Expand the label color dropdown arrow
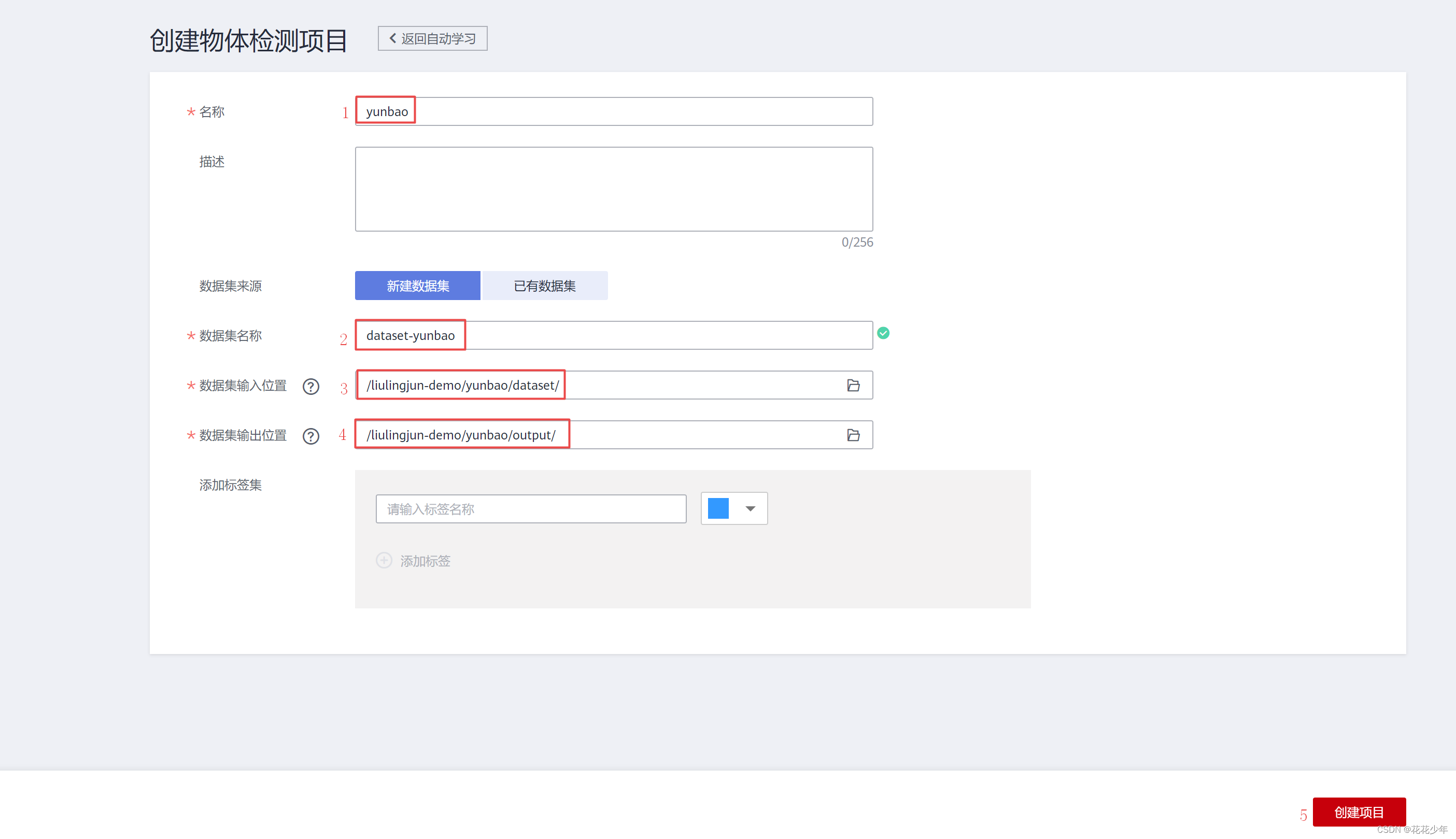Image resolution: width=1456 pixels, height=839 pixels. coord(750,508)
